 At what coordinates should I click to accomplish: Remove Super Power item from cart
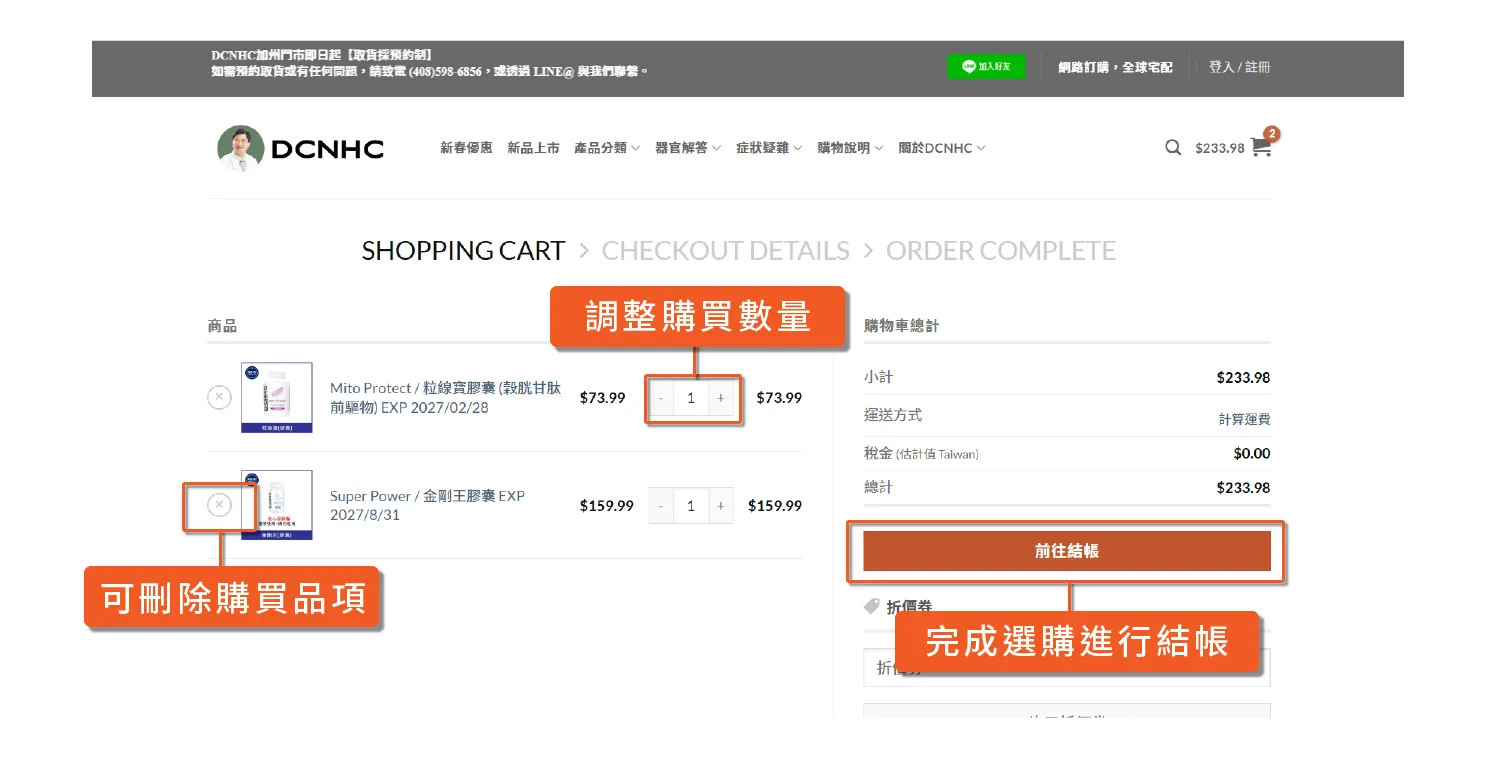[219, 505]
